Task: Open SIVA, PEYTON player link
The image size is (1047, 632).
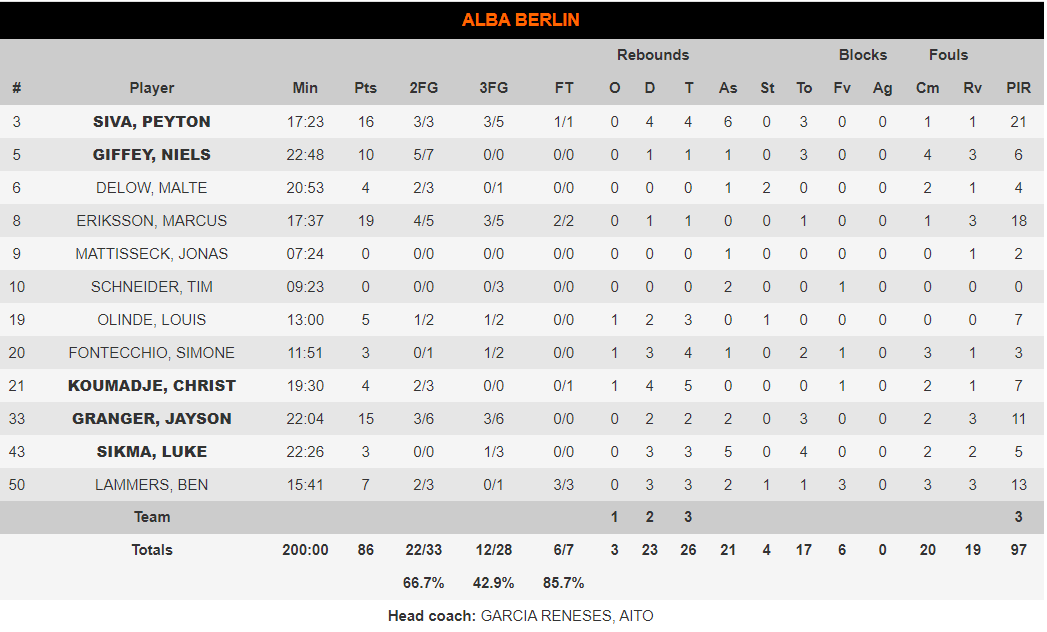Action: click(x=152, y=122)
